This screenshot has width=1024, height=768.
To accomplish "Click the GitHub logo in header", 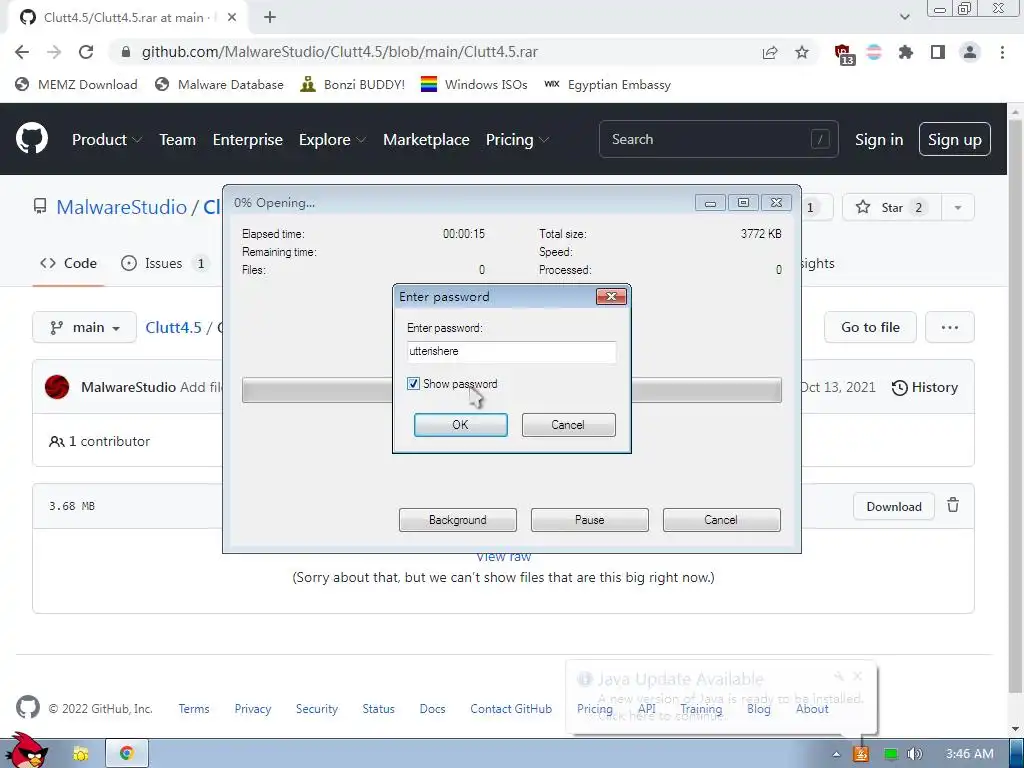I will pos(32,138).
